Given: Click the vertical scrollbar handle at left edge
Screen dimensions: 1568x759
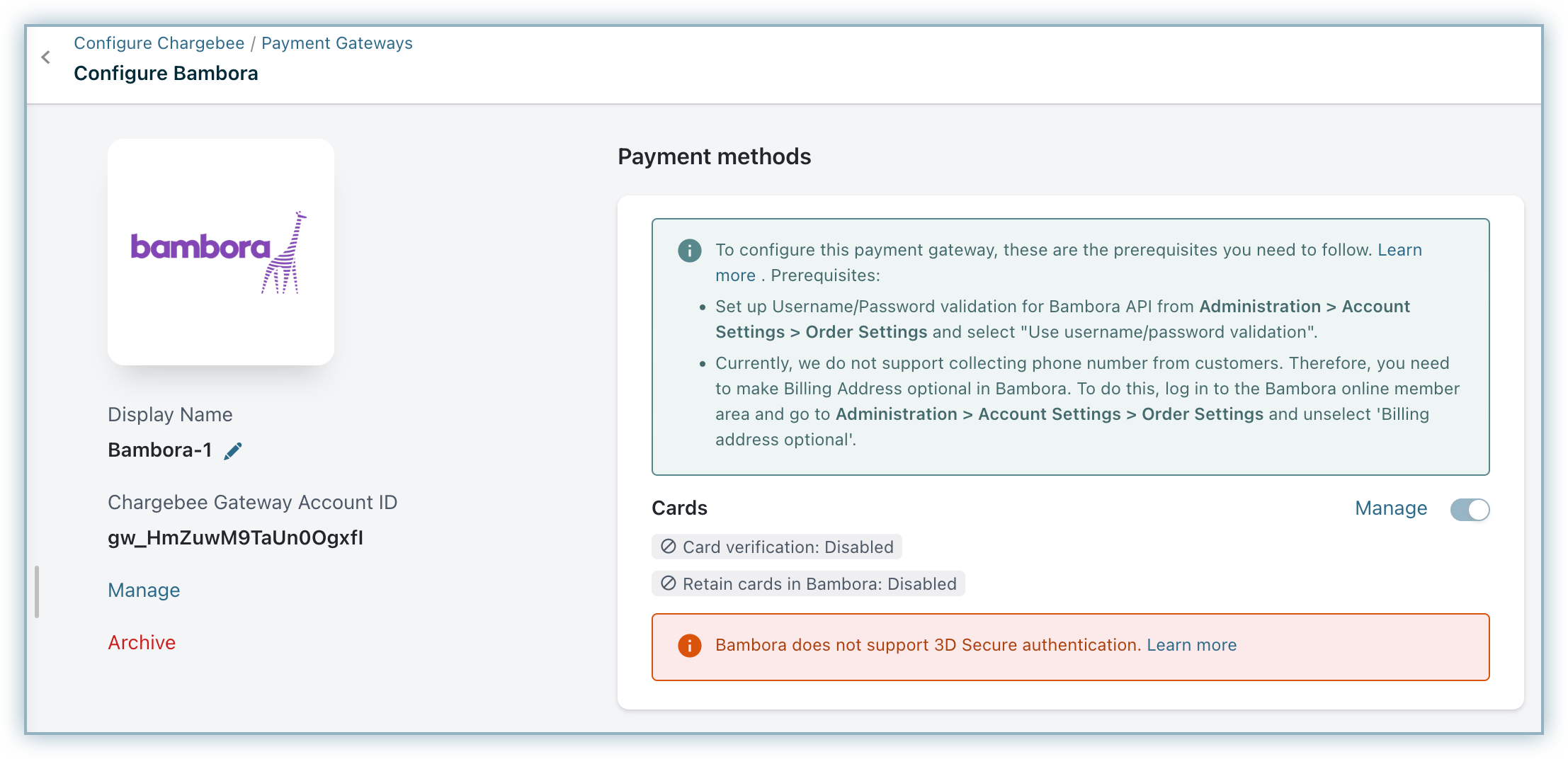Looking at the screenshot, I should [x=37, y=592].
